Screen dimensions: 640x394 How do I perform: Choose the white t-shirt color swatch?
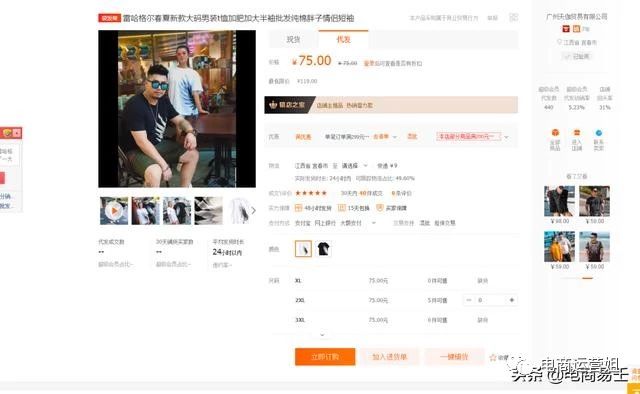(x=303, y=249)
